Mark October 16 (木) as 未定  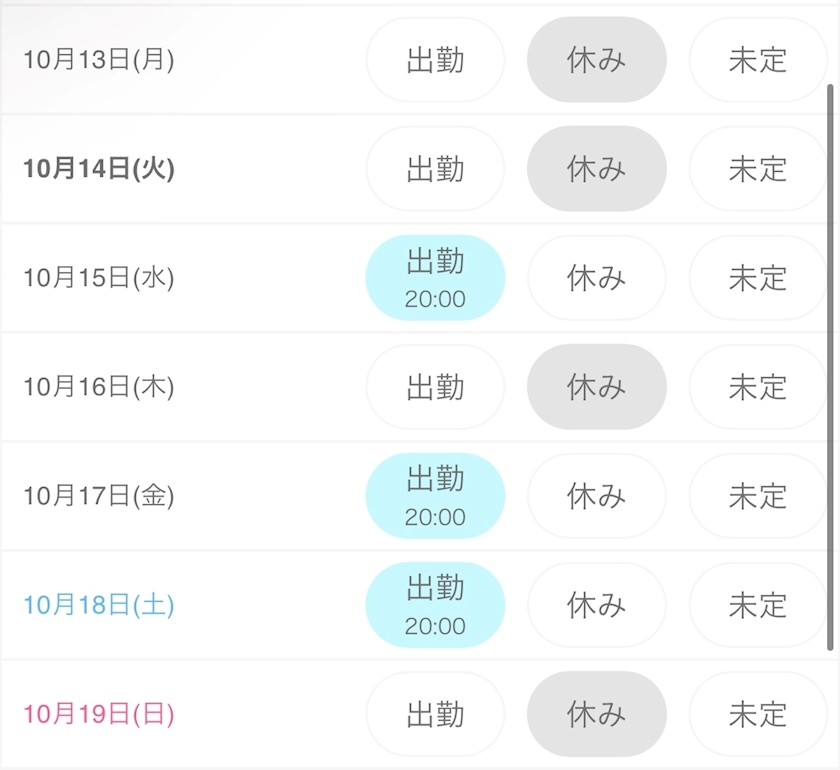(757, 387)
